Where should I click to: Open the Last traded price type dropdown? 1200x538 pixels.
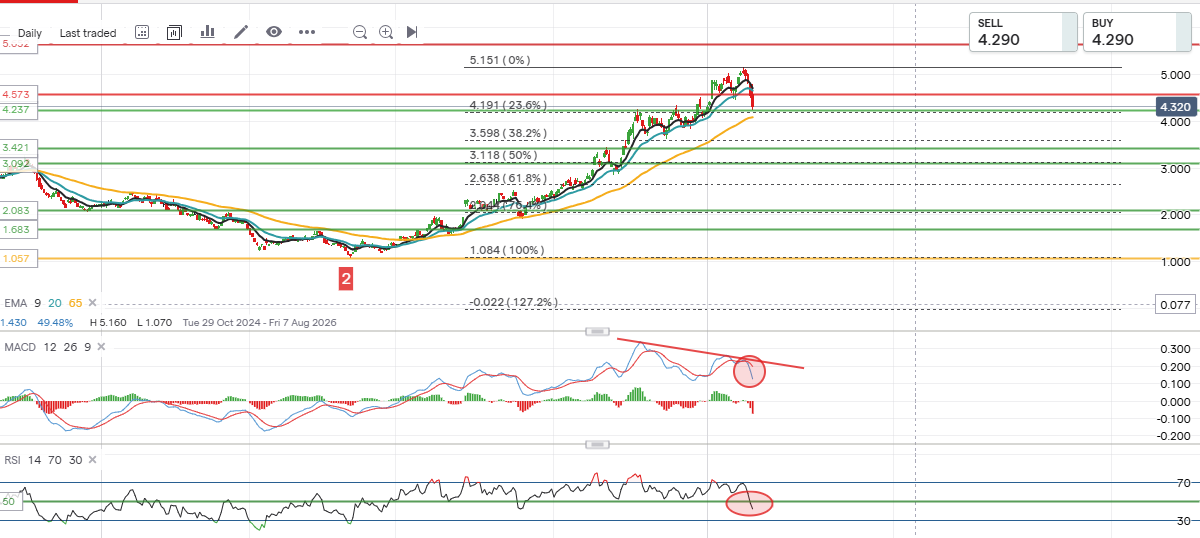tap(88, 33)
